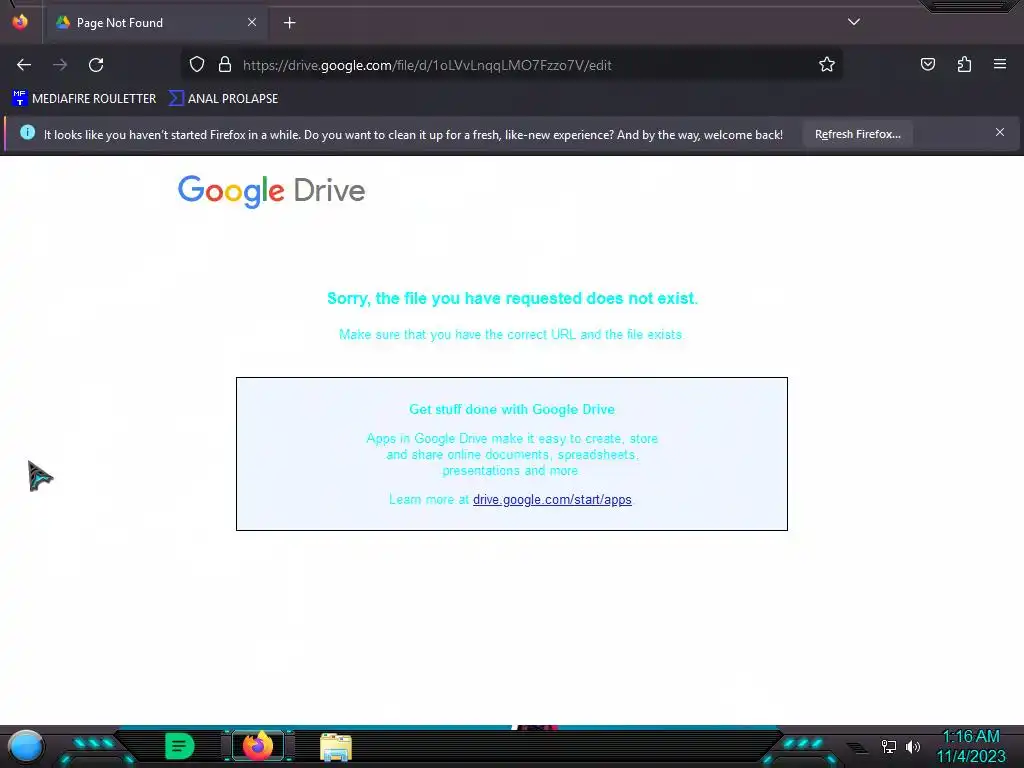Screen dimensions: 1024x768
Task: Close the Page Not Found tab
Action: [x=252, y=22]
